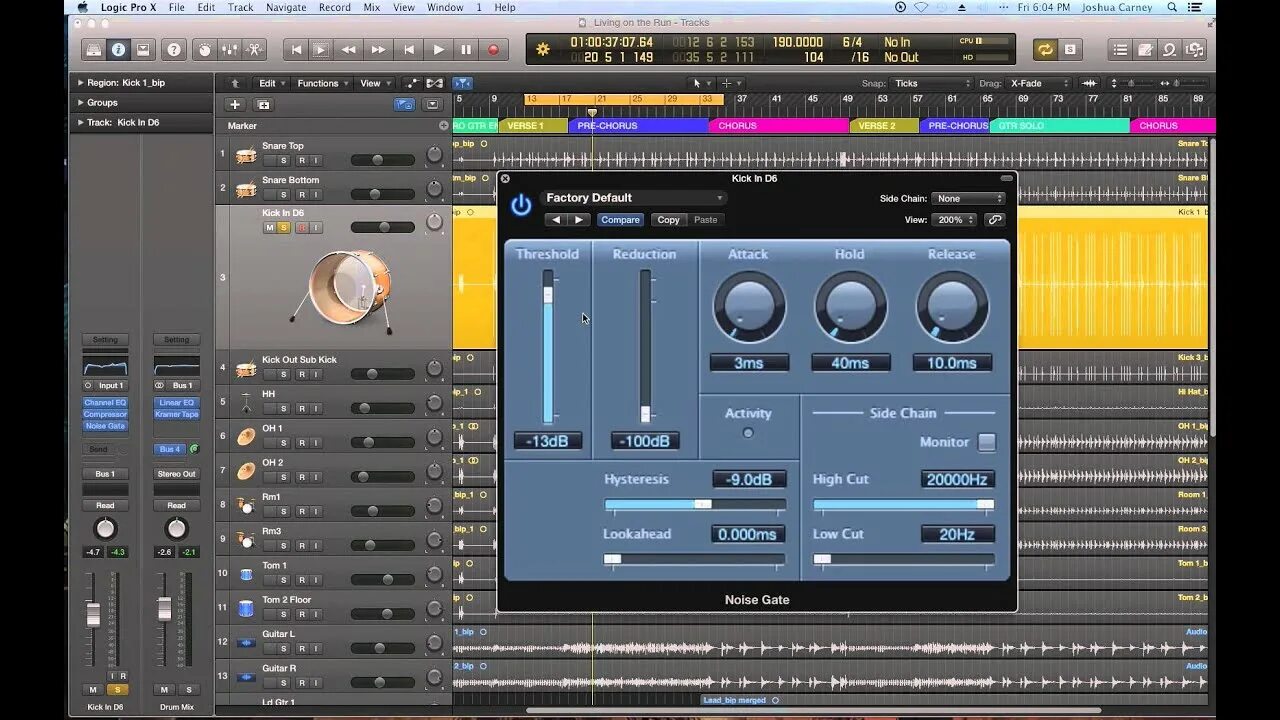1280x720 pixels.
Task: Click the Pause button
Action: pyautogui.click(x=466, y=49)
